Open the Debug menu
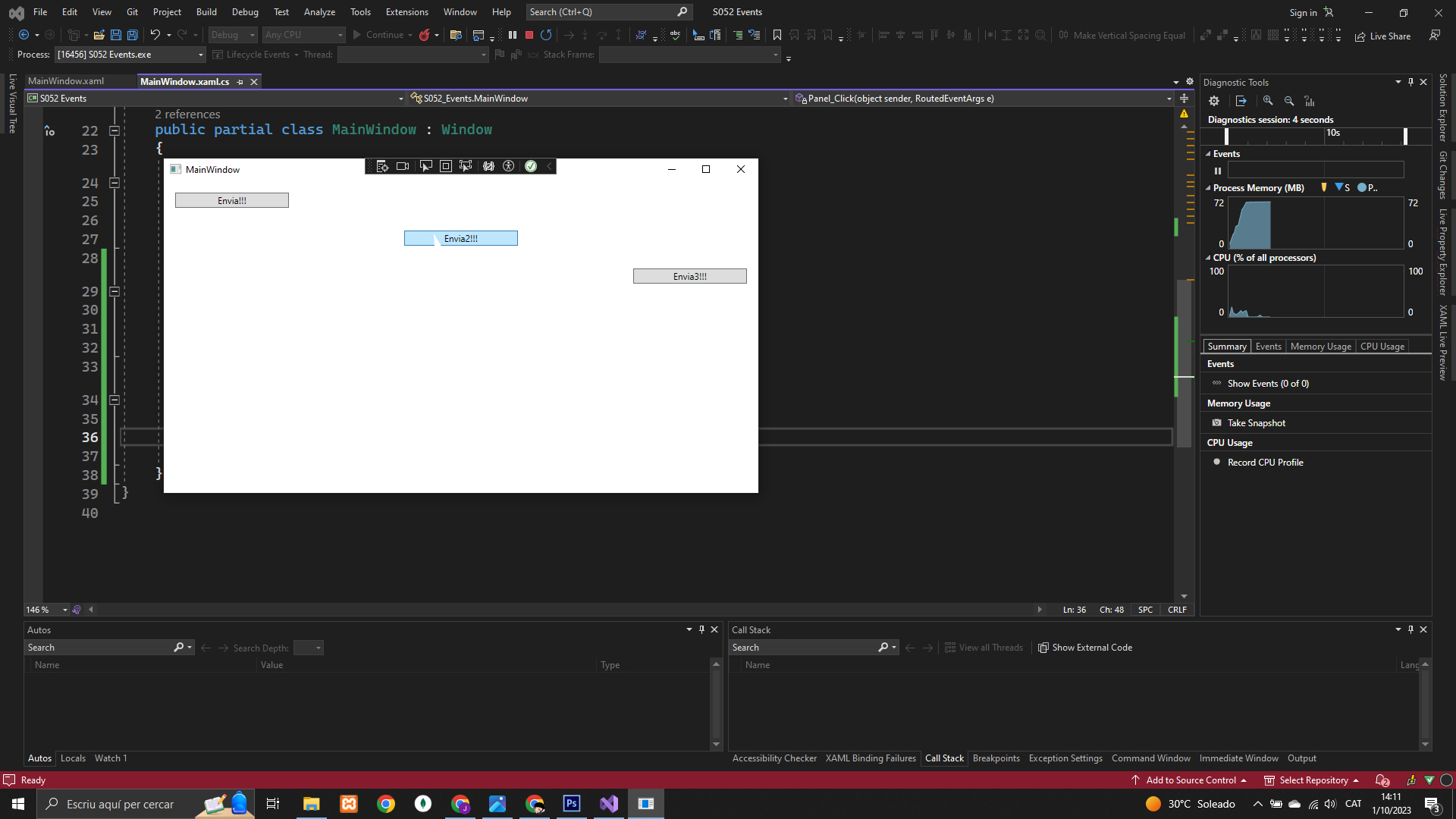The width and height of the screenshot is (1456, 819). coord(244,12)
